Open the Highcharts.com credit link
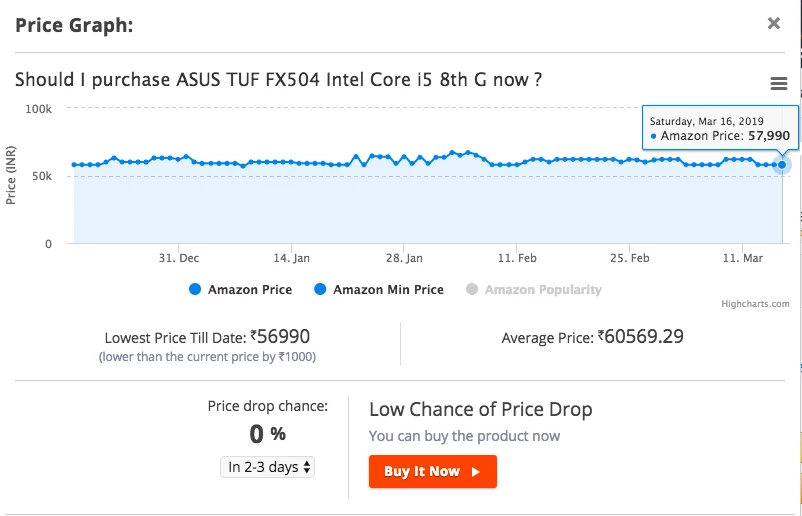The height and width of the screenshot is (516, 802). (755, 304)
